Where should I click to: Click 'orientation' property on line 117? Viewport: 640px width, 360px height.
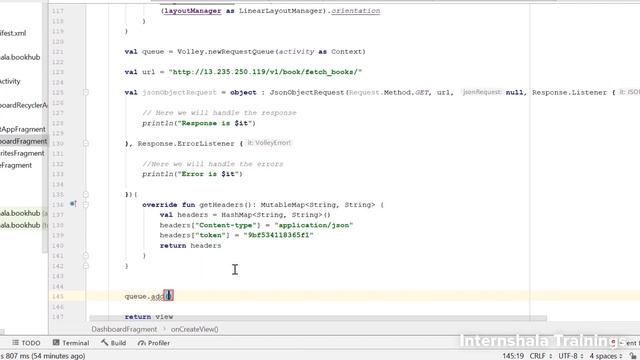pos(356,11)
